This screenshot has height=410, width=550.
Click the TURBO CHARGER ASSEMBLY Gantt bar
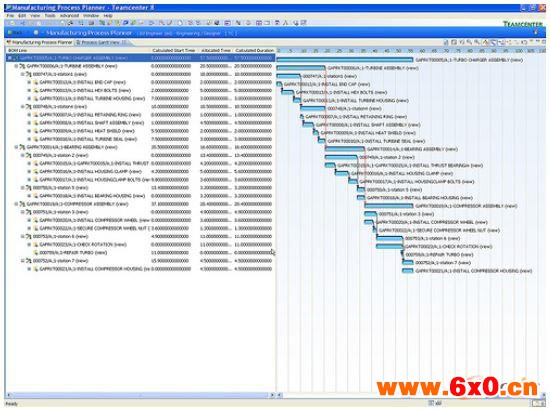coord(344,60)
